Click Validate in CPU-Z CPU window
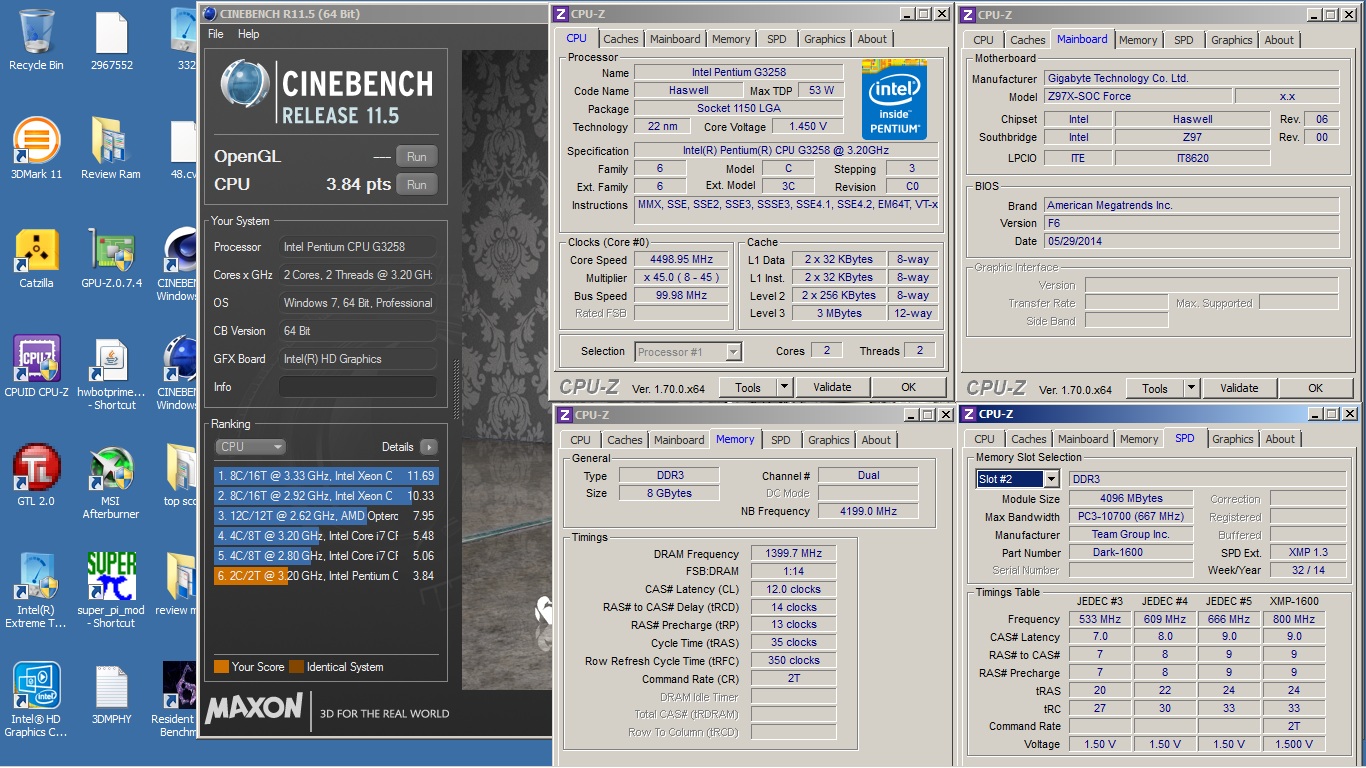Screen dimensions: 1366x768 click(x=832, y=387)
